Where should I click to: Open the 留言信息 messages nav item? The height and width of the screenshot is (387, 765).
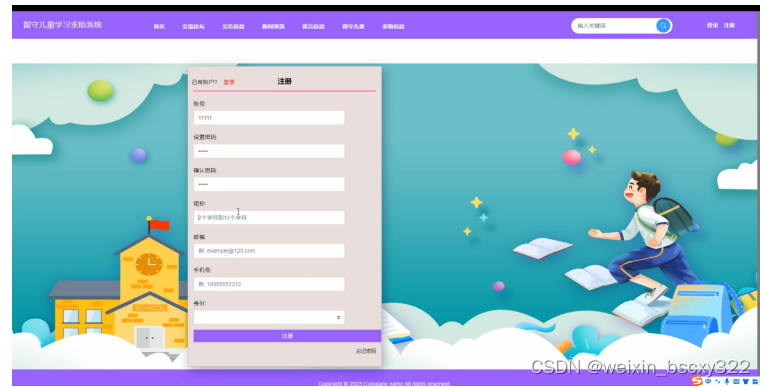(313, 26)
